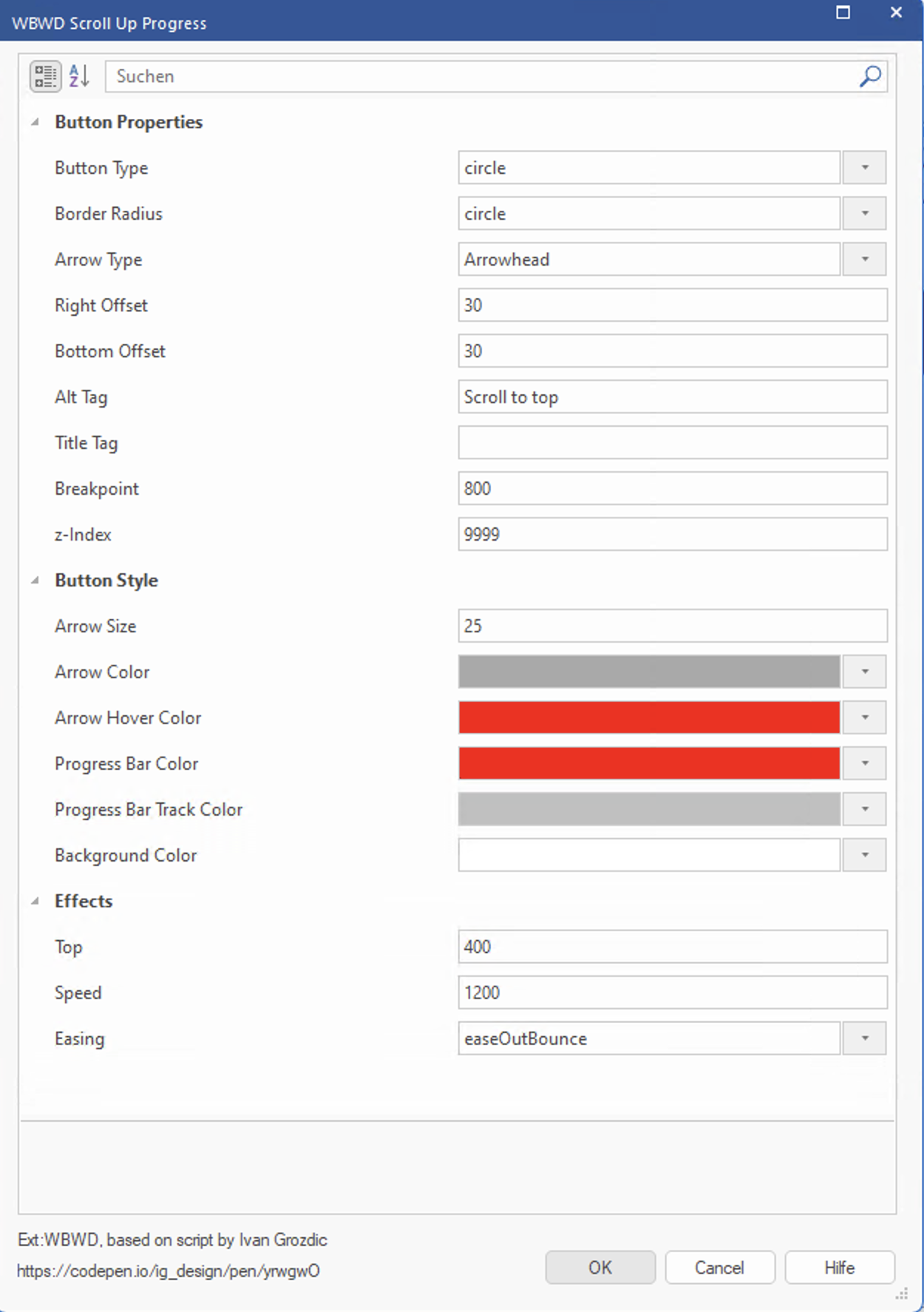
Task: Sort properties alphabetically with A-Z icon
Action: 79,76
